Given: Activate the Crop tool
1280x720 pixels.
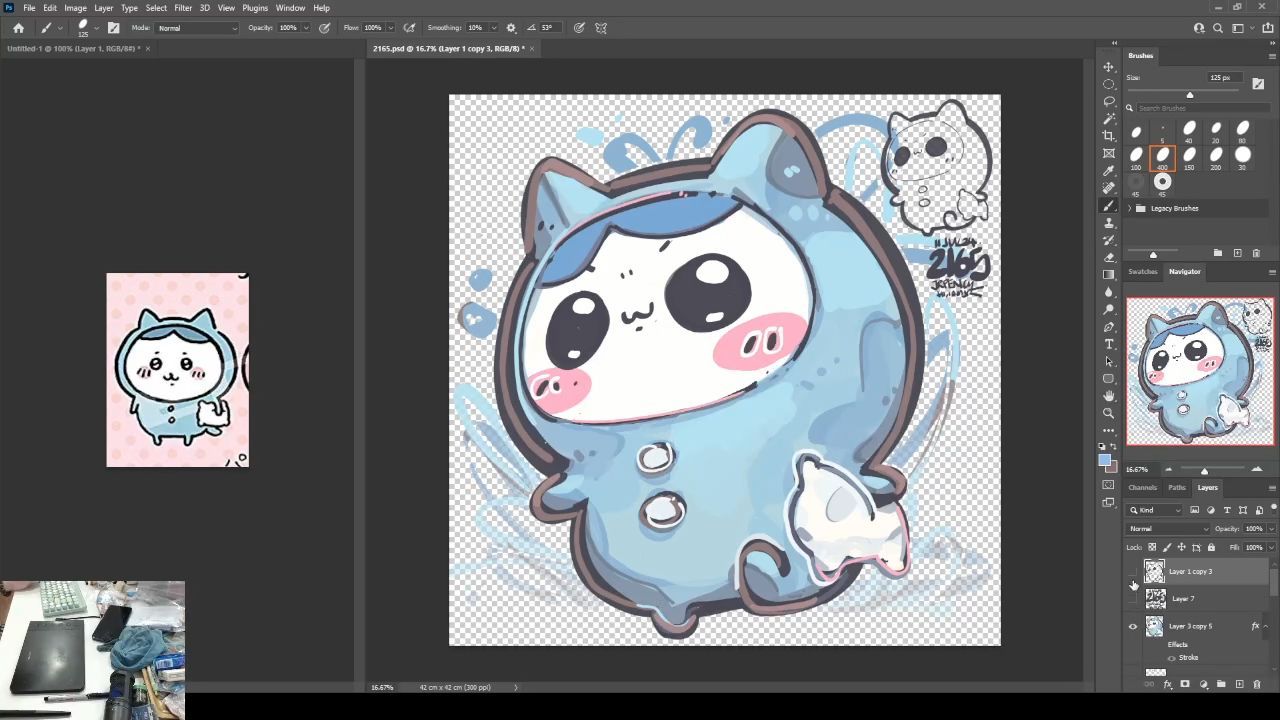Looking at the screenshot, I should (1108, 136).
